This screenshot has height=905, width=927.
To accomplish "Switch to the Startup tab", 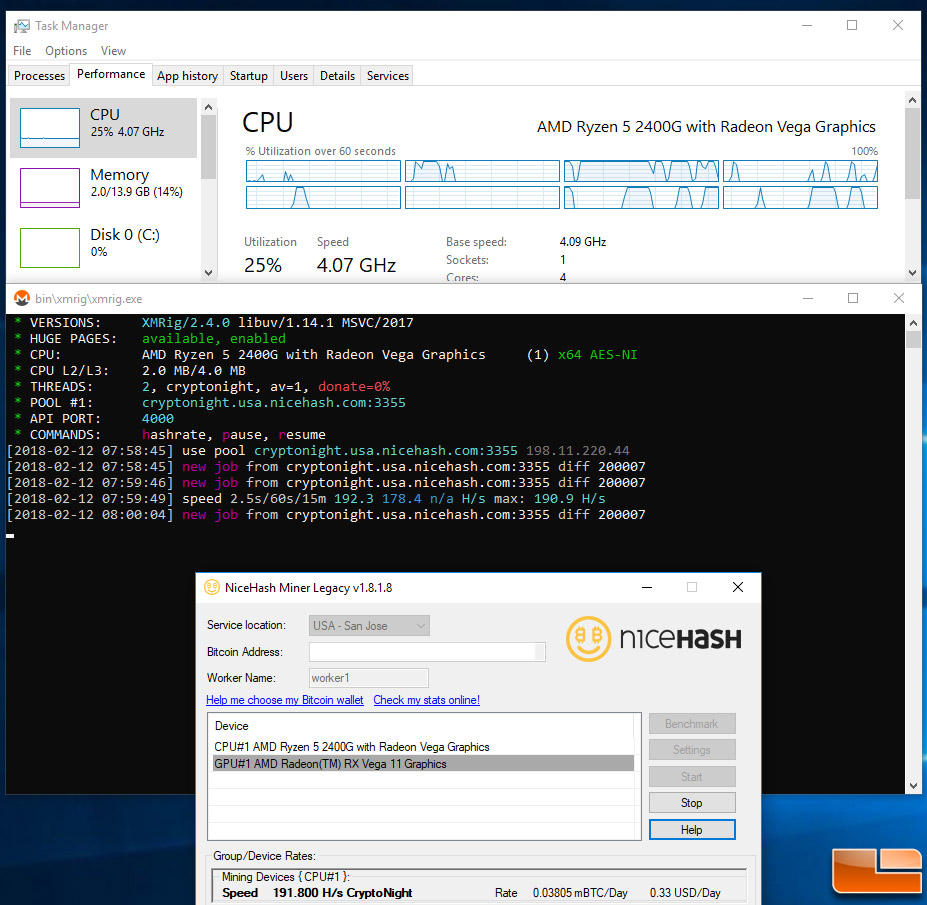I will point(248,76).
